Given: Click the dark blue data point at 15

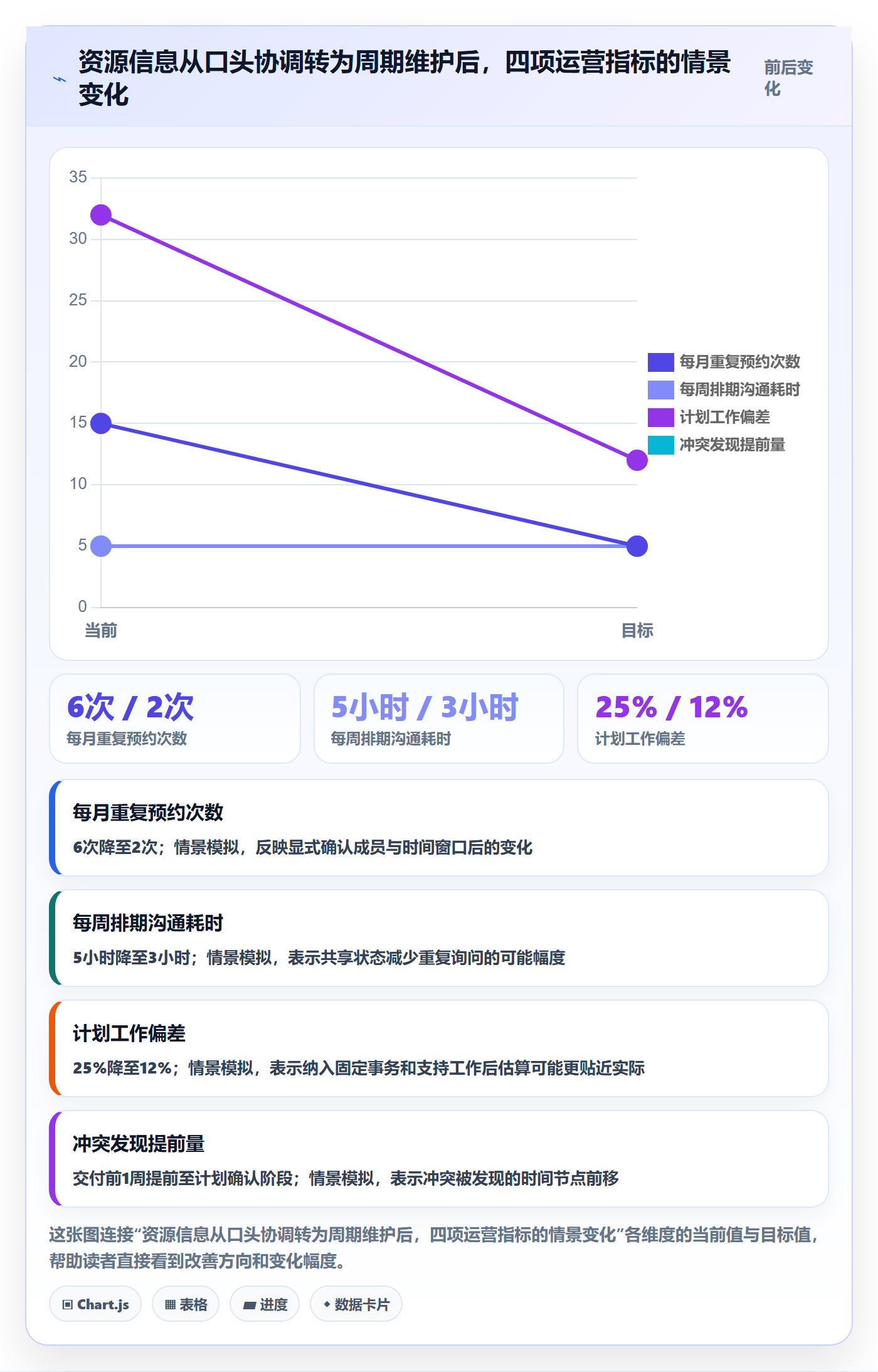Looking at the screenshot, I should [x=101, y=423].
